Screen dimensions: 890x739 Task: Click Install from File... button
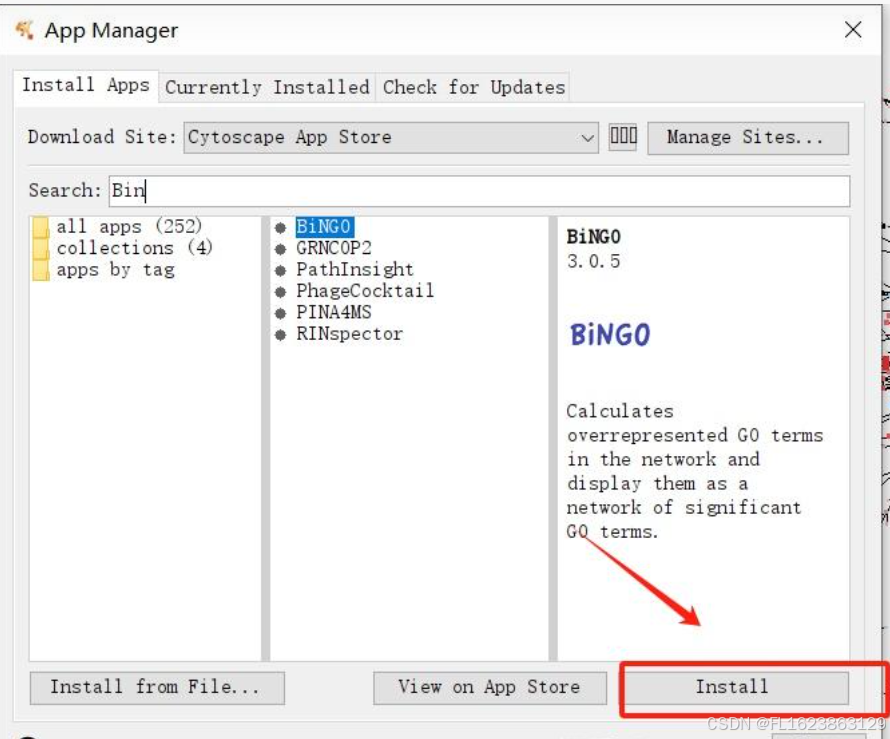[x=157, y=687]
